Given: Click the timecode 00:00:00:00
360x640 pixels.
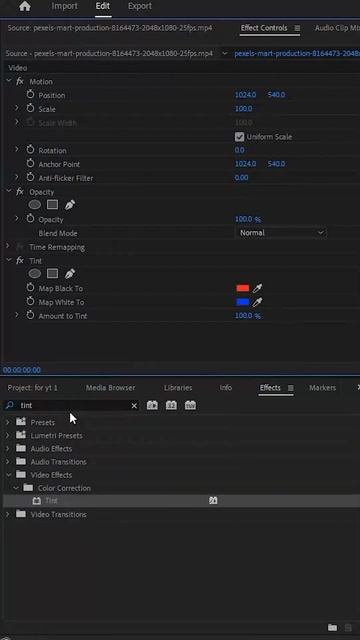Looking at the screenshot, I should coord(22,370).
